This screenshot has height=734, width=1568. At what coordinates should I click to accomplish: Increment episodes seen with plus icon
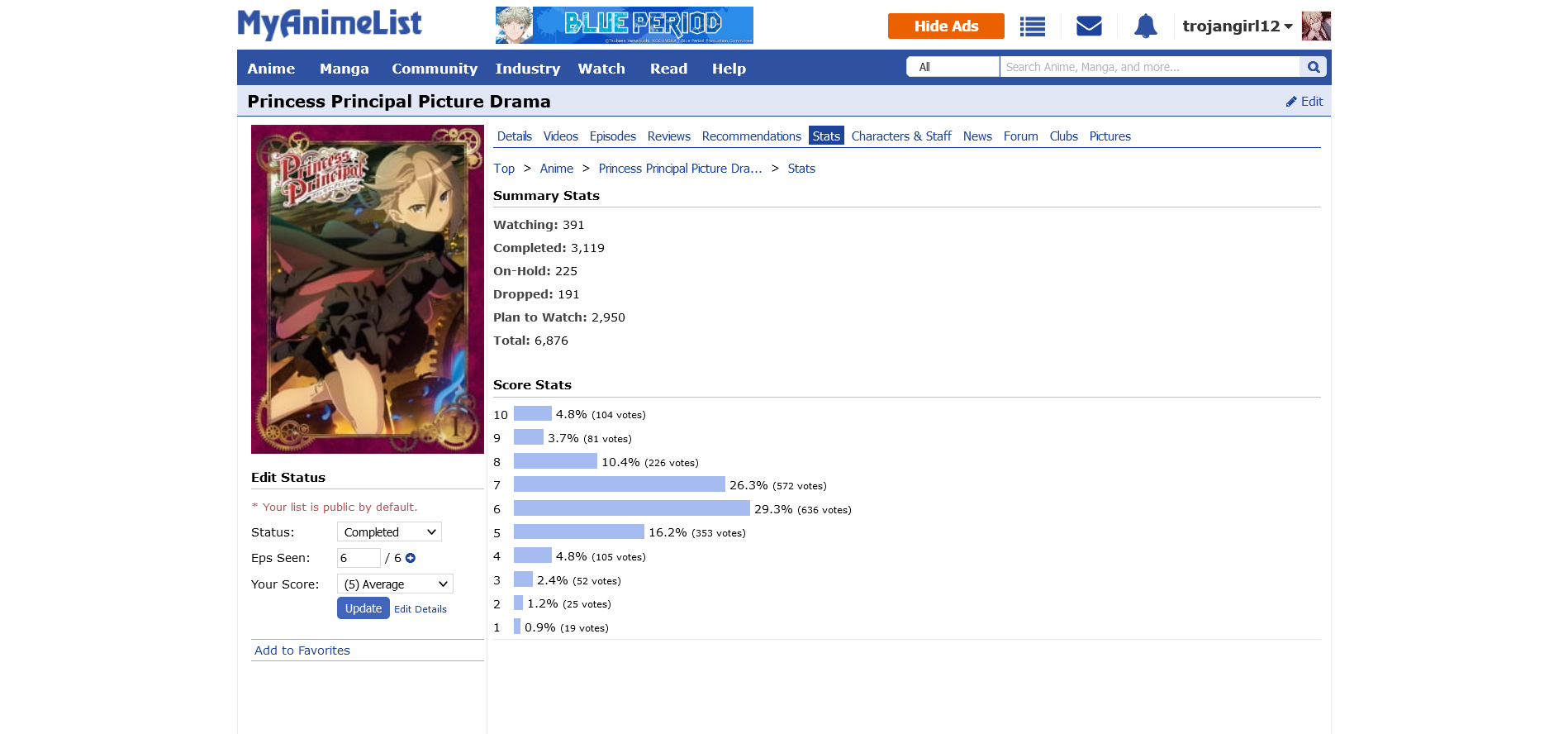(411, 558)
